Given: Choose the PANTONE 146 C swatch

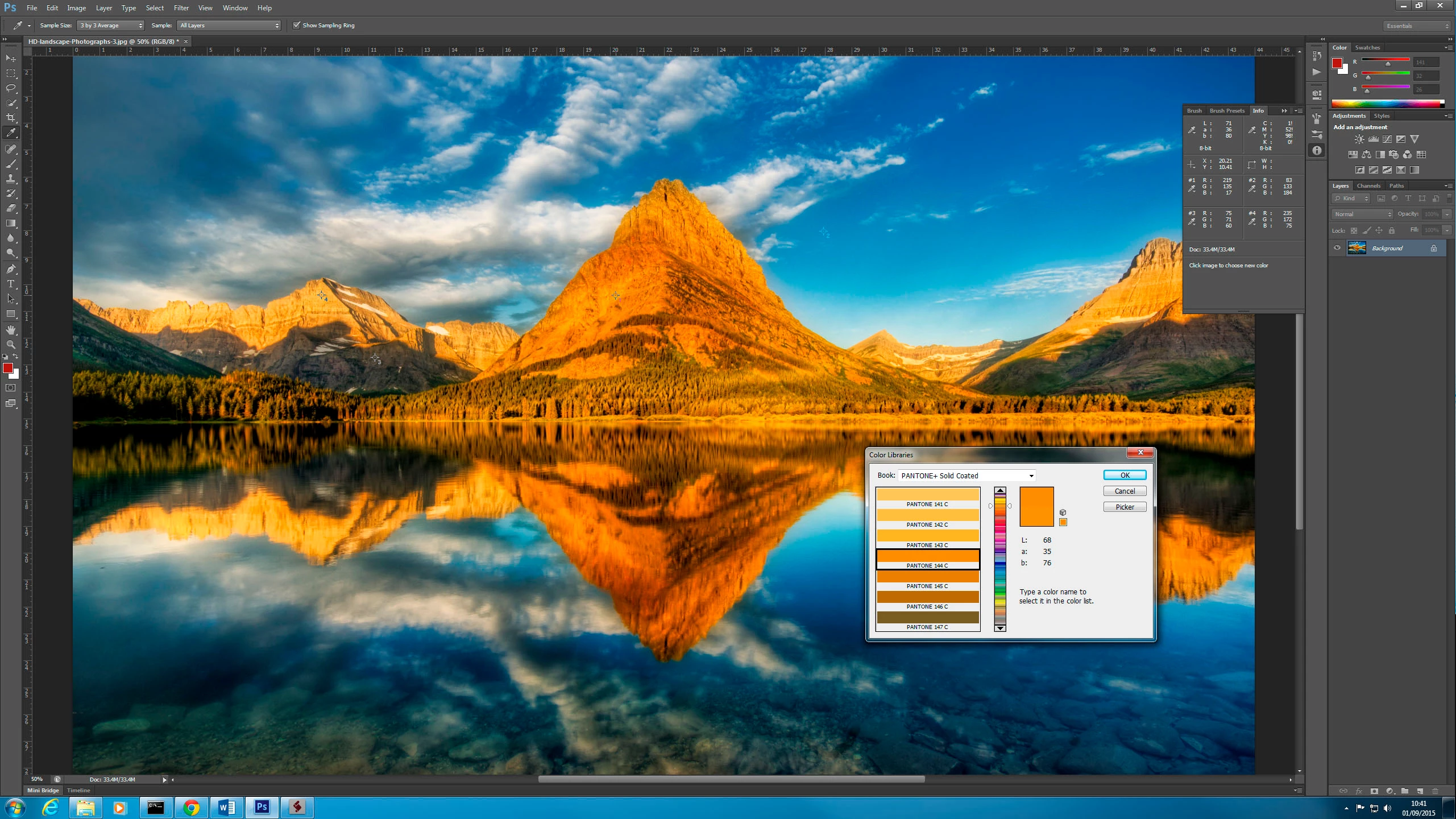Looking at the screenshot, I should tap(927, 599).
